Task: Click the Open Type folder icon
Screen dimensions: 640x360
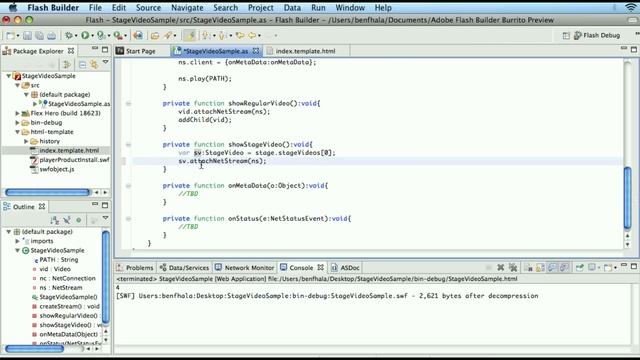Action: (x=155, y=36)
